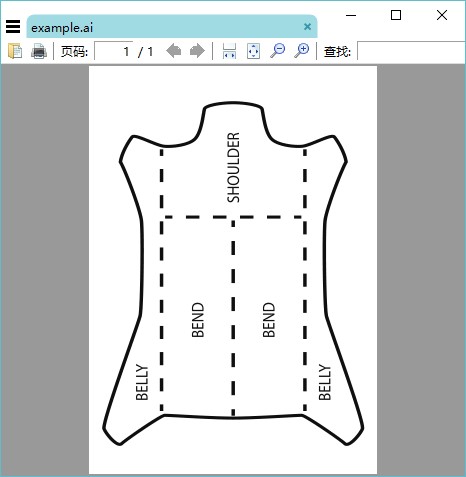Screen dimensions: 466x477
Task: Click the left BEND label
Action: [x=198, y=320]
